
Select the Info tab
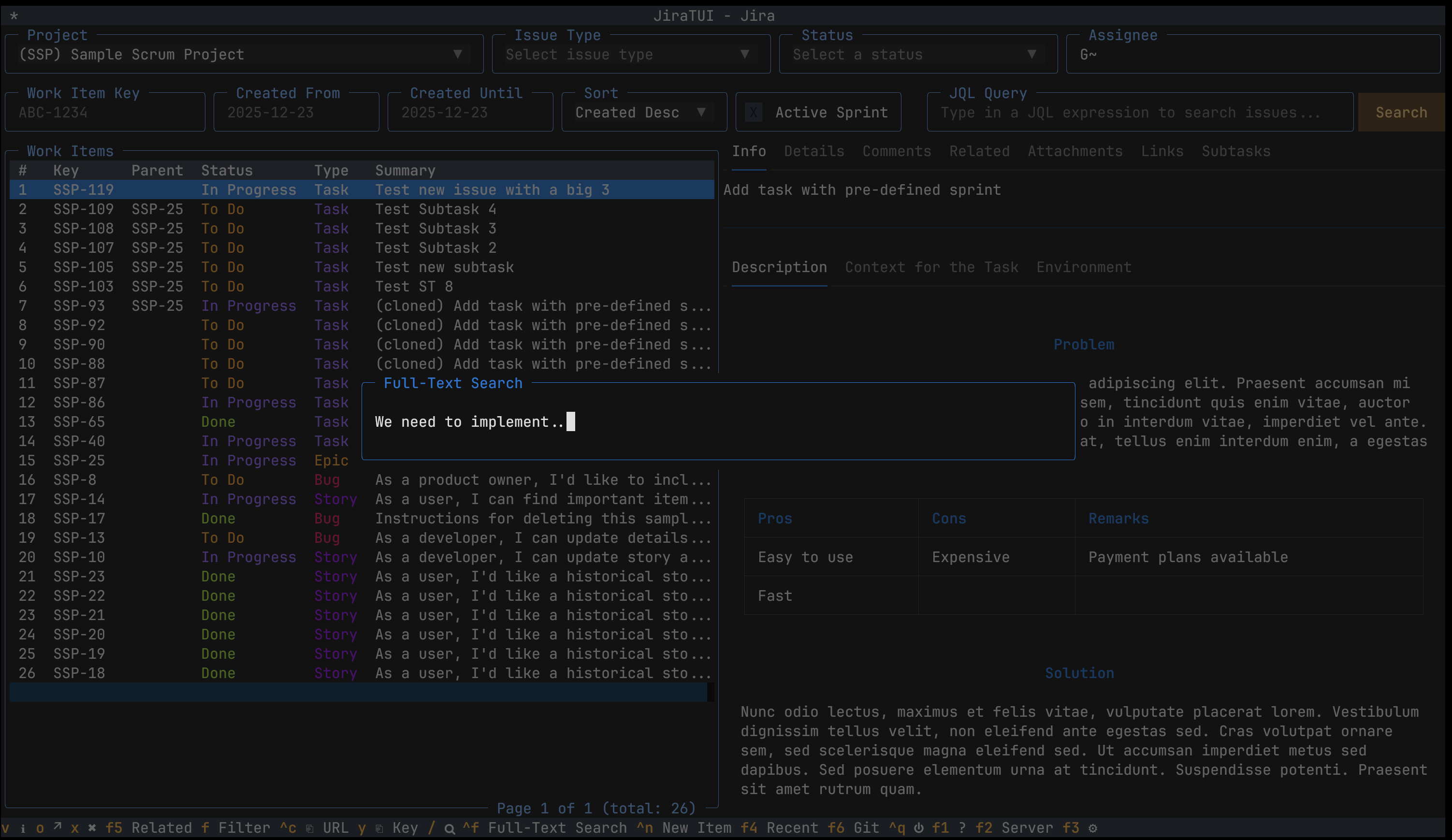748,152
